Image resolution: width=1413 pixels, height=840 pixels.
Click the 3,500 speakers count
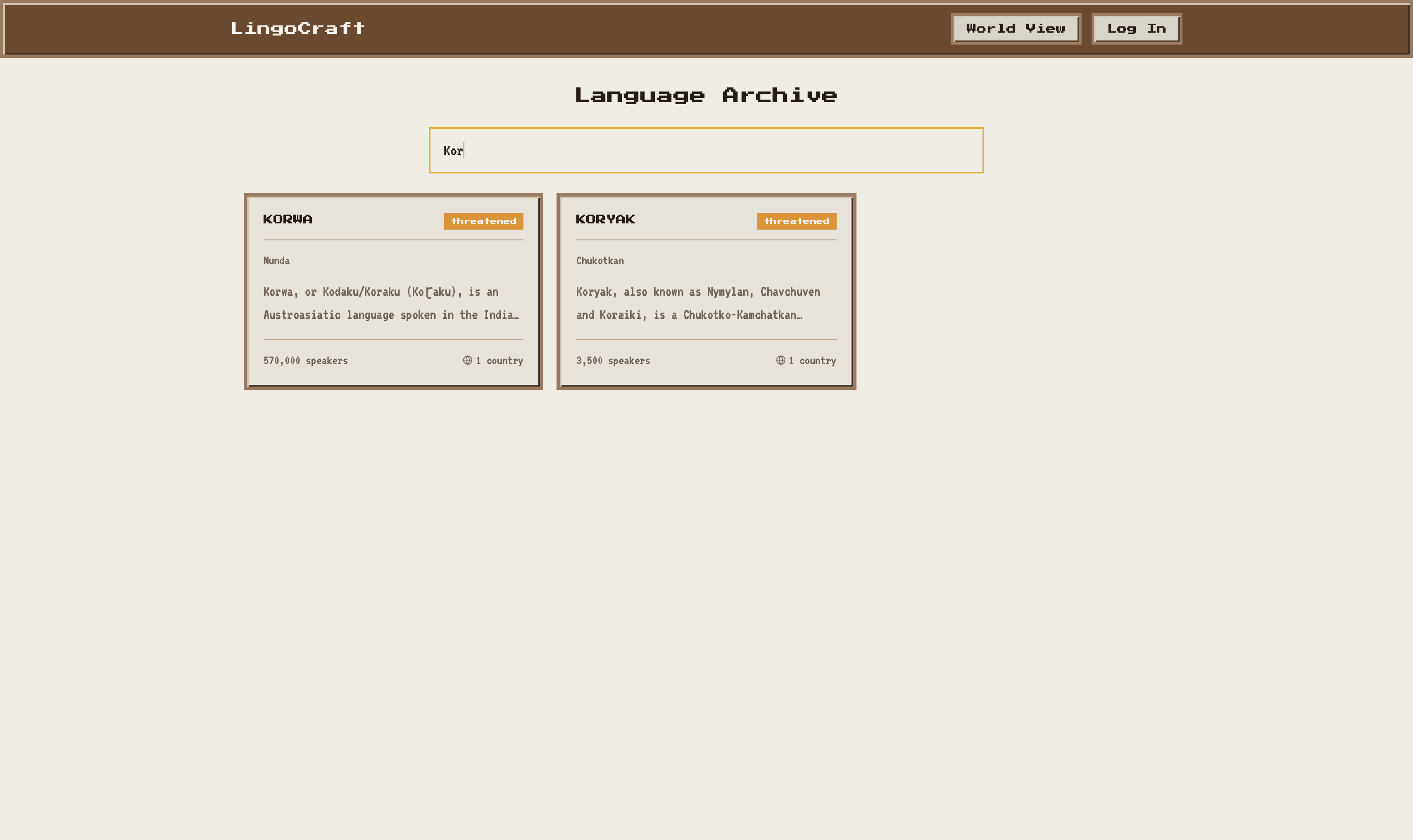pyautogui.click(x=613, y=361)
